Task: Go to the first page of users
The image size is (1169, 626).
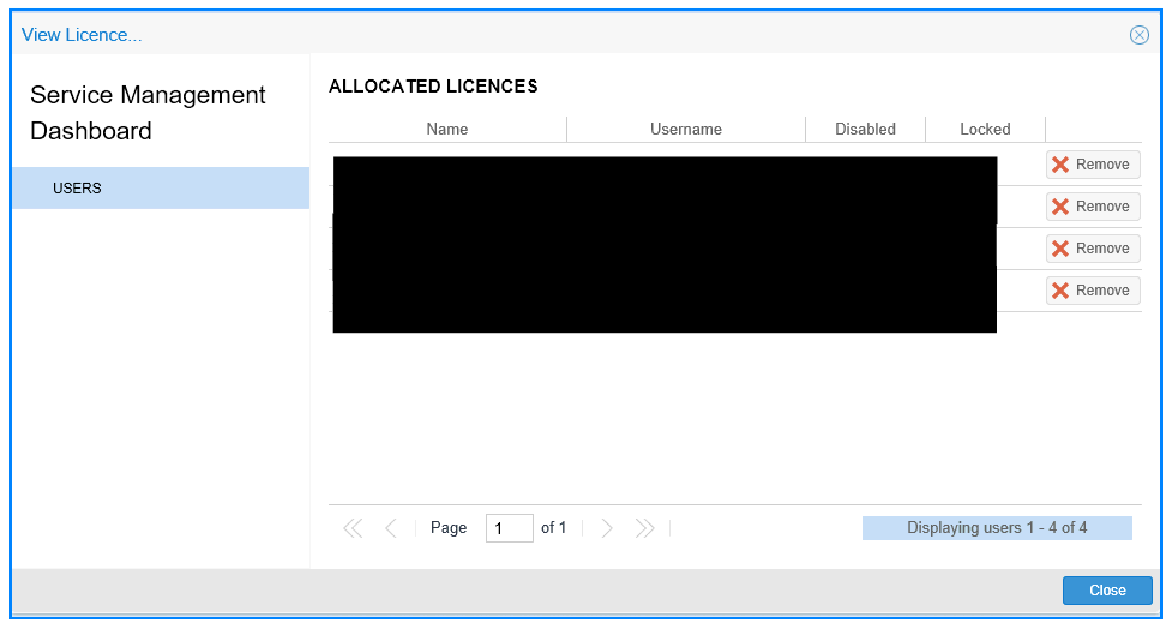Action: click(352, 529)
